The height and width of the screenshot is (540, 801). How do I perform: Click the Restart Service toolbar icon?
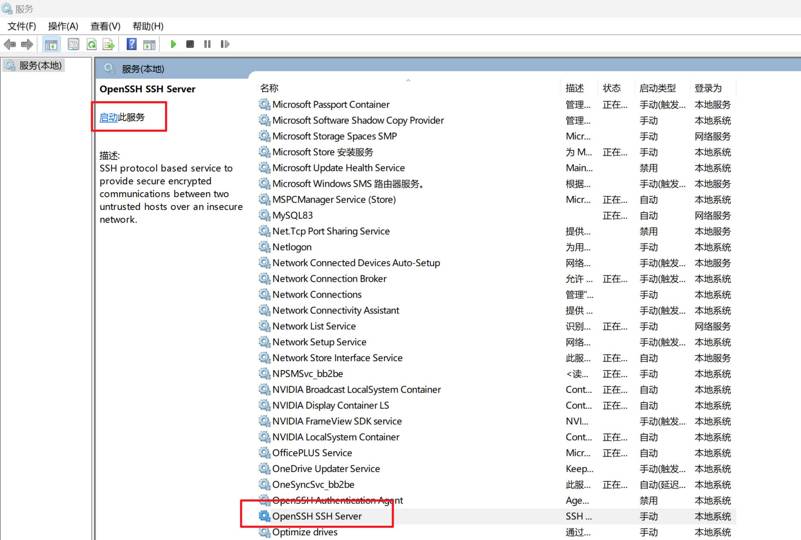[224, 44]
